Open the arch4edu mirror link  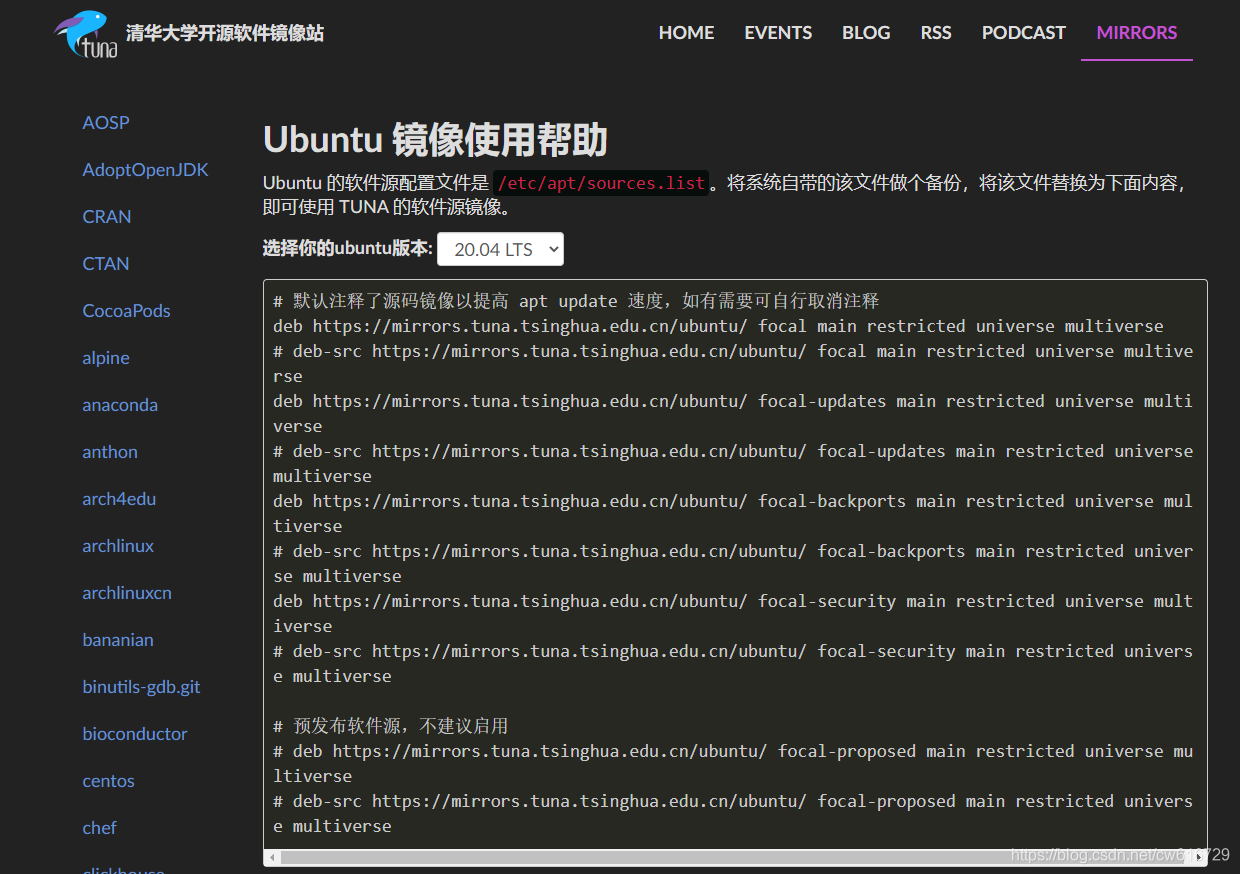click(119, 498)
